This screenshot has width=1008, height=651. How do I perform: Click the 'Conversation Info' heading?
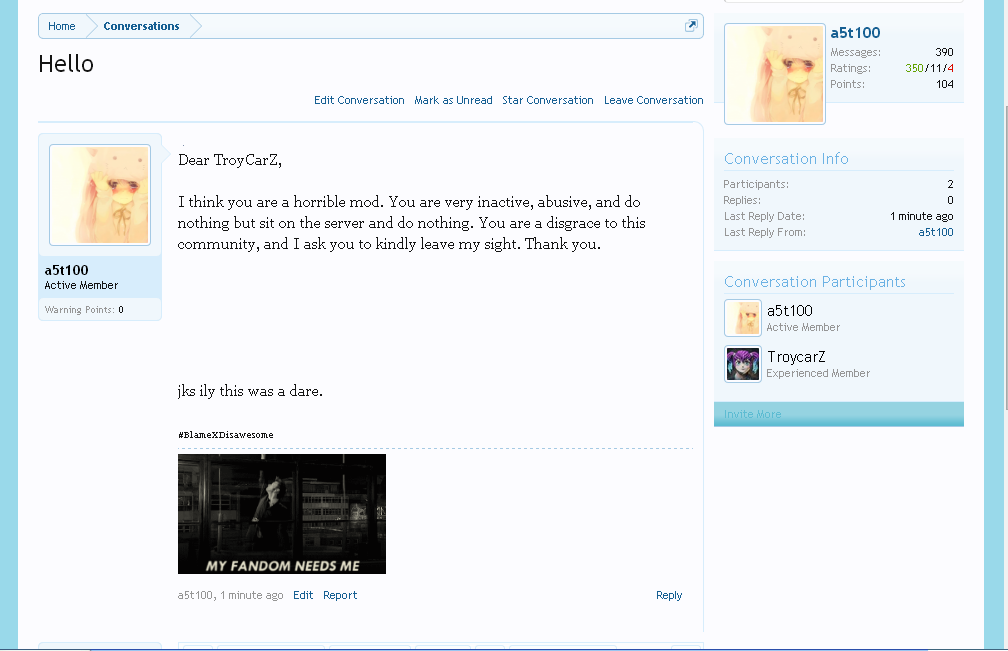click(786, 159)
